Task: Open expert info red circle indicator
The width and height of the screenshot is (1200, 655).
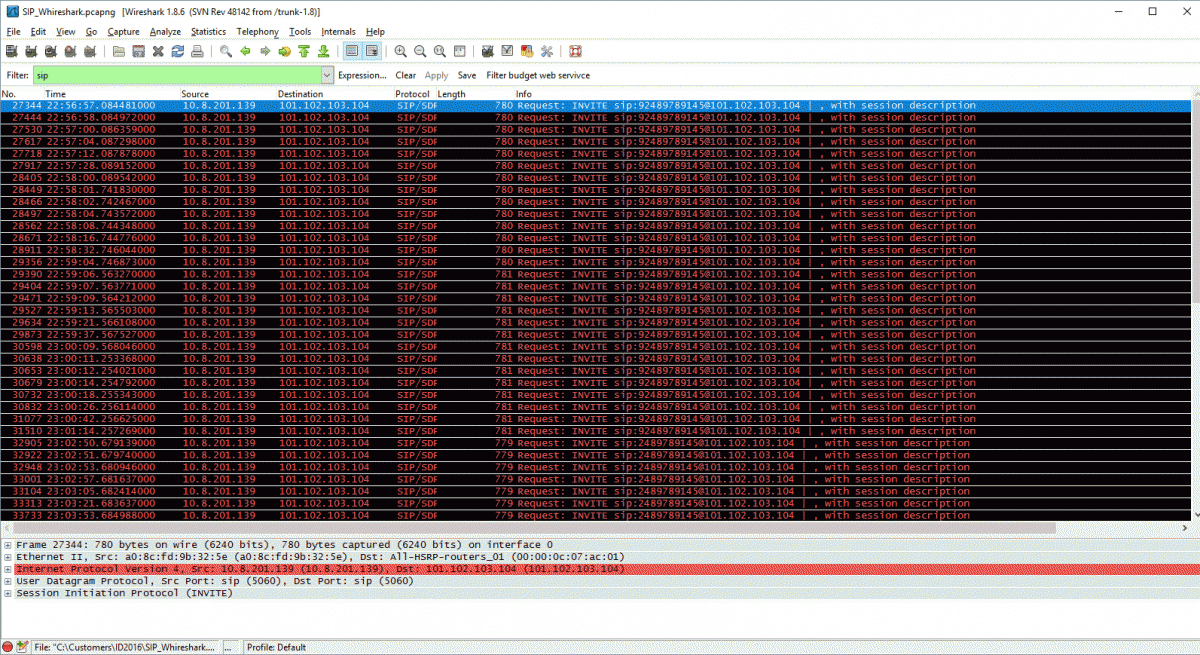Action: pyautogui.click(x=9, y=647)
